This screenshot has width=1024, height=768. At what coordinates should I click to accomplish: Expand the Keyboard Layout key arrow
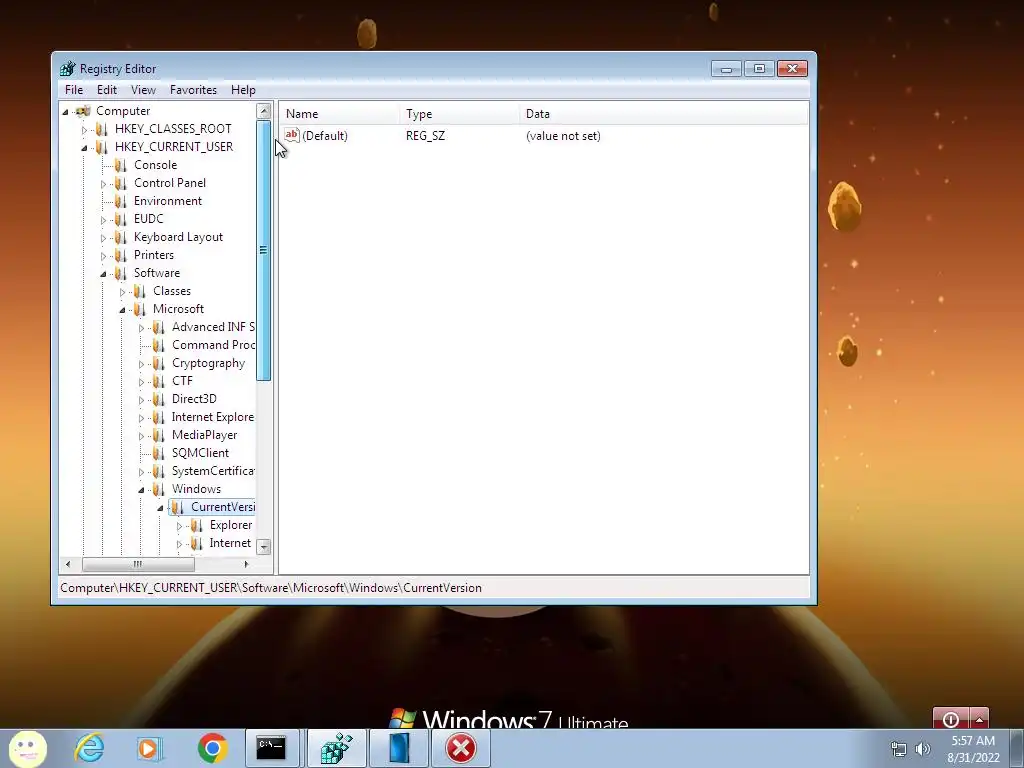click(x=103, y=238)
